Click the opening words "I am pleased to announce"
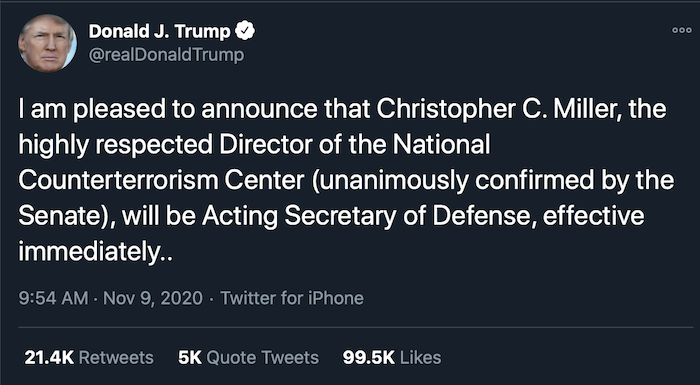700x385 pixels. pos(164,110)
